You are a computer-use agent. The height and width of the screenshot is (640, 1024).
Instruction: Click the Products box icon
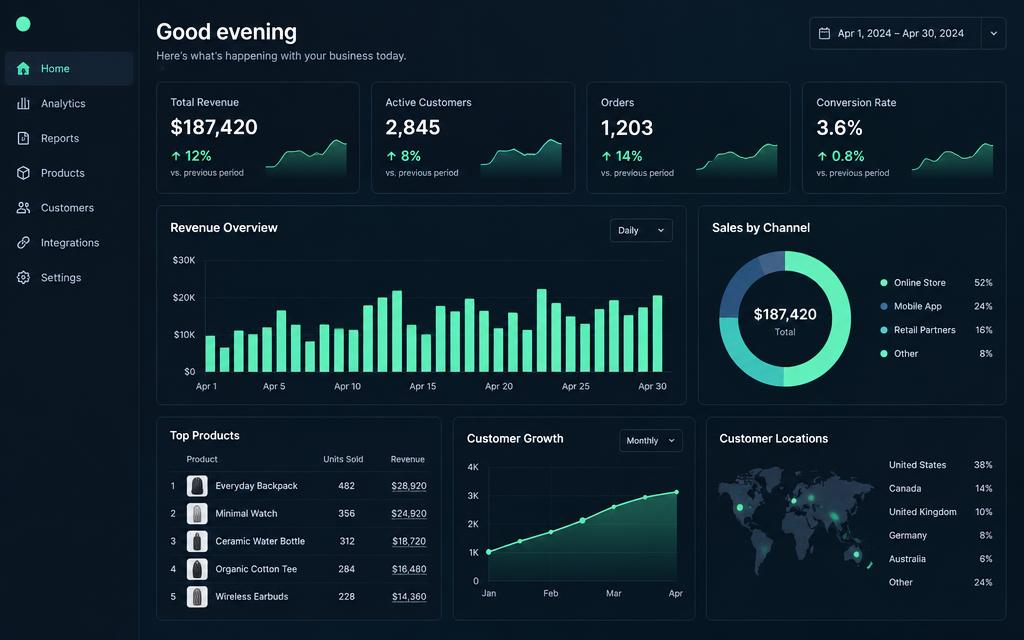pyautogui.click(x=23, y=173)
